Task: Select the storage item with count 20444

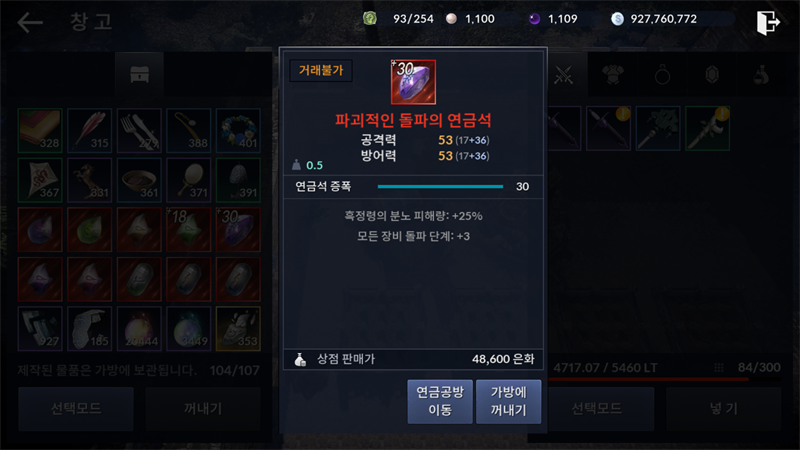Action: tap(139, 329)
